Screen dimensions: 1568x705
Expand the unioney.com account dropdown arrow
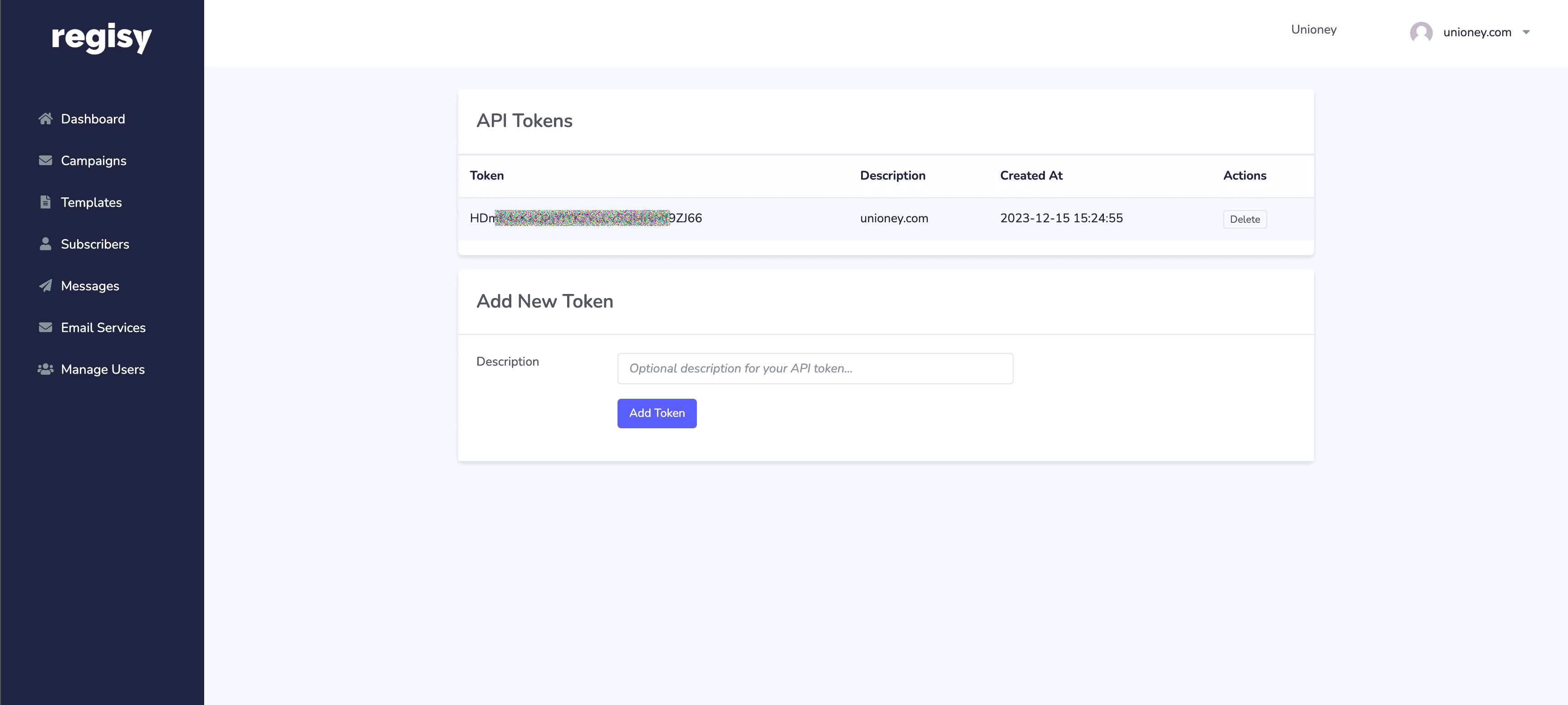click(x=1526, y=32)
